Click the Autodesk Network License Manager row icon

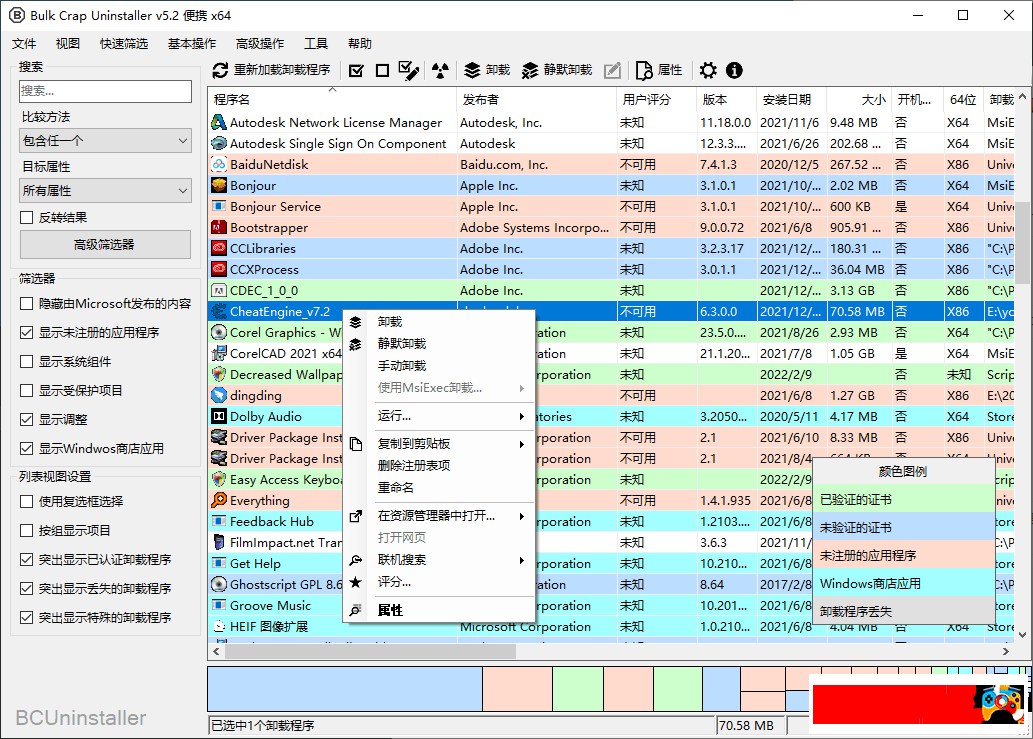(x=219, y=123)
